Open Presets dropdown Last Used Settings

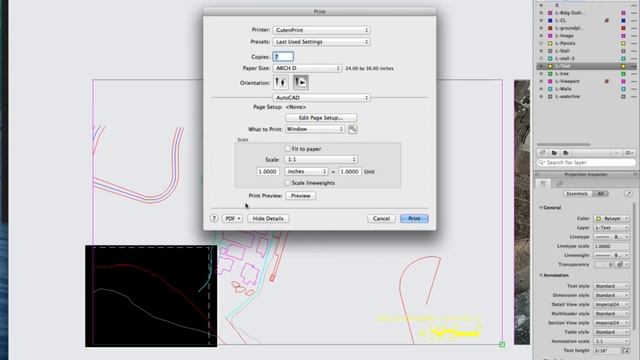click(321, 42)
